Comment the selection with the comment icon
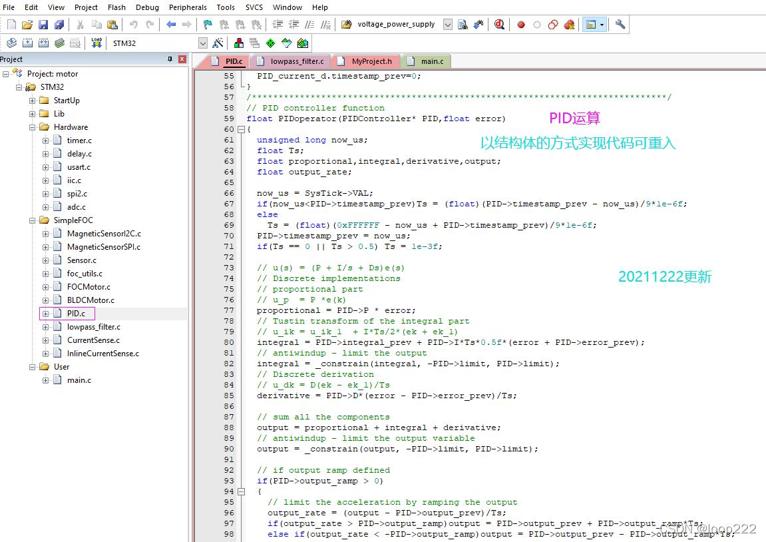 coord(309,24)
